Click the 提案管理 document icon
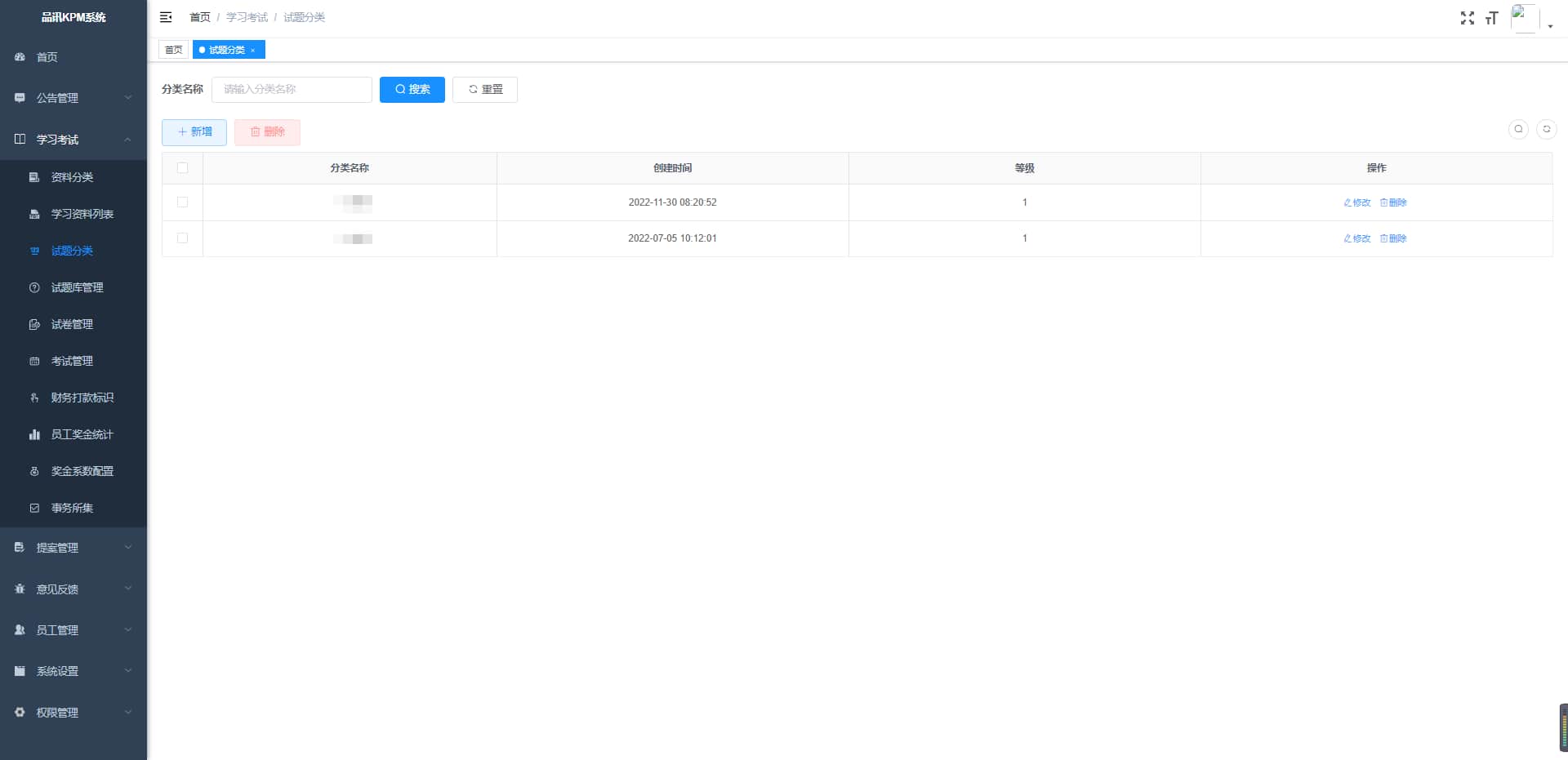The width and height of the screenshot is (1568, 760). pyautogui.click(x=20, y=548)
